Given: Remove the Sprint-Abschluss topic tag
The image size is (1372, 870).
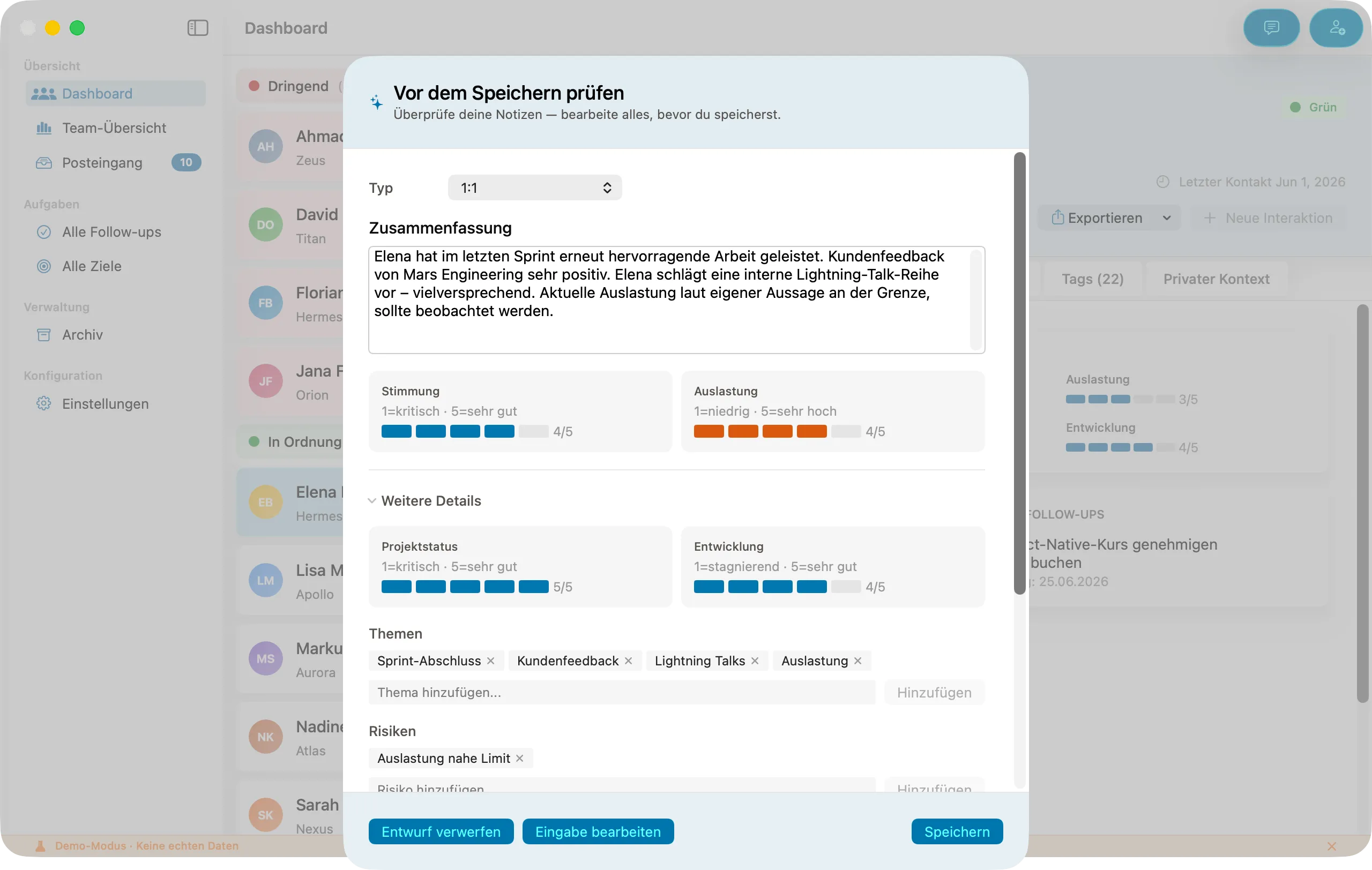Looking at the screenshot, I should click(x=490, y=661).
